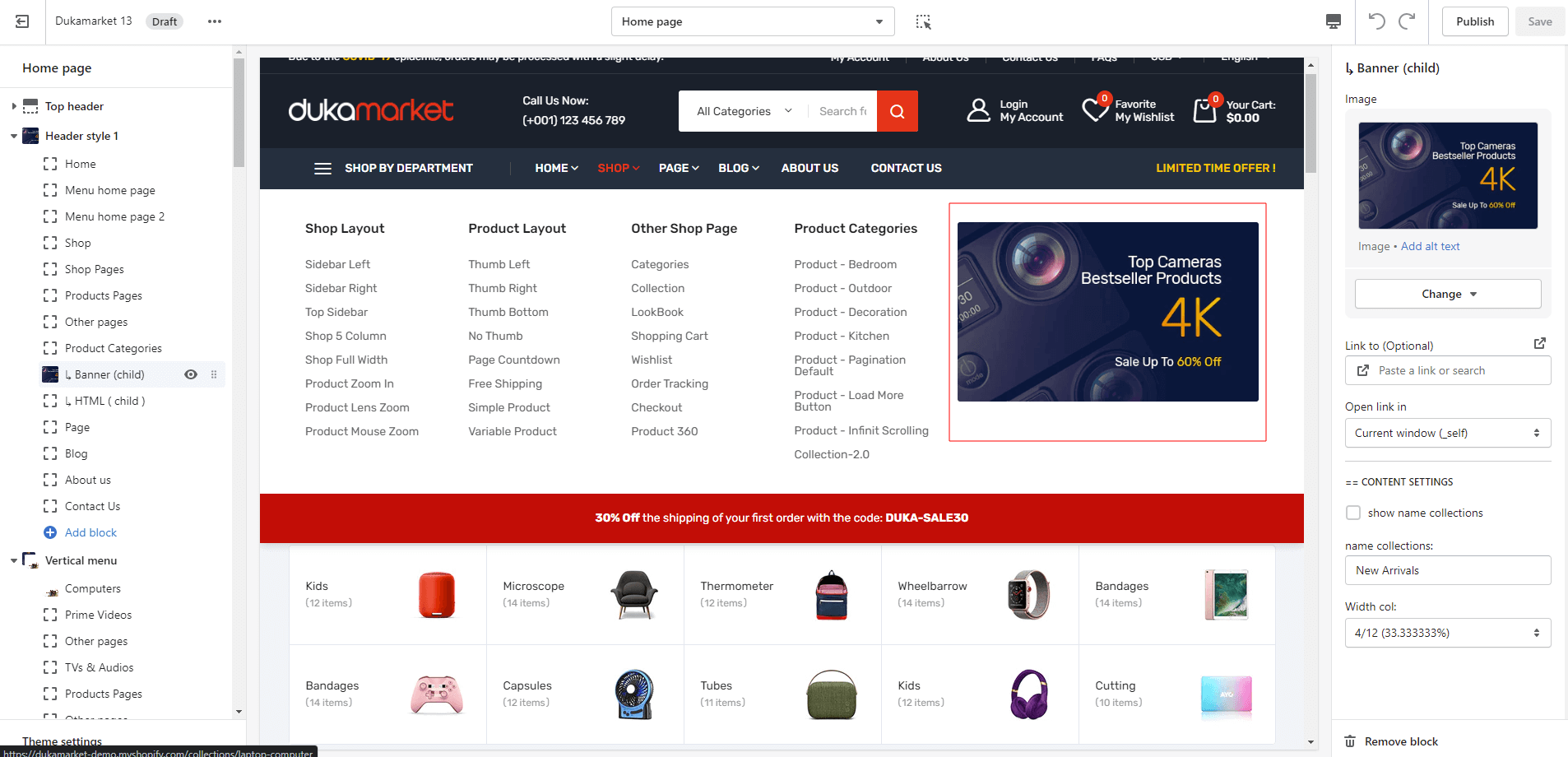Click the name collections text field
The height and width of the screenshot is (757, 1568).
[x=1447, y=570]
